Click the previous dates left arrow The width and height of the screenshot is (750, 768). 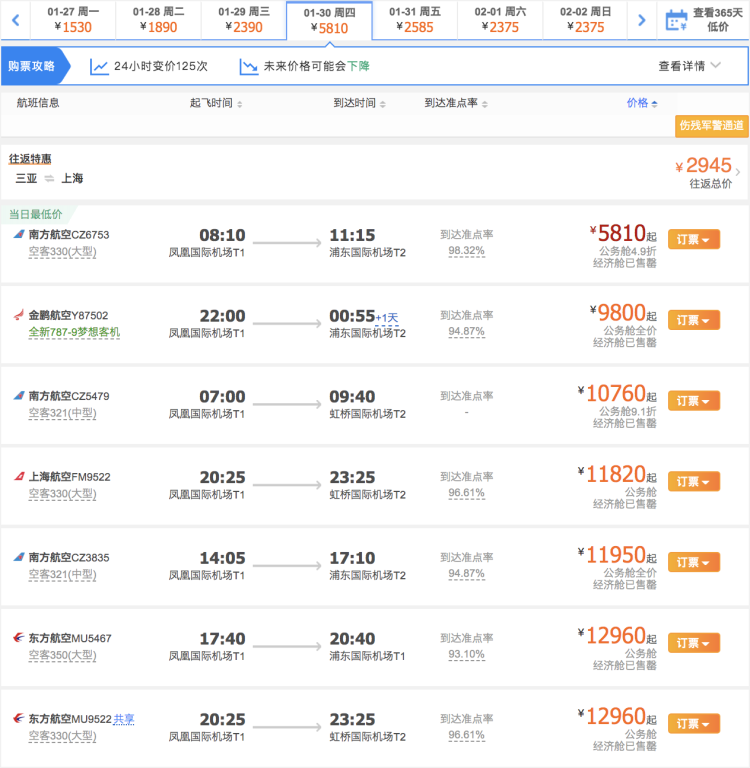tap(15, 20)
